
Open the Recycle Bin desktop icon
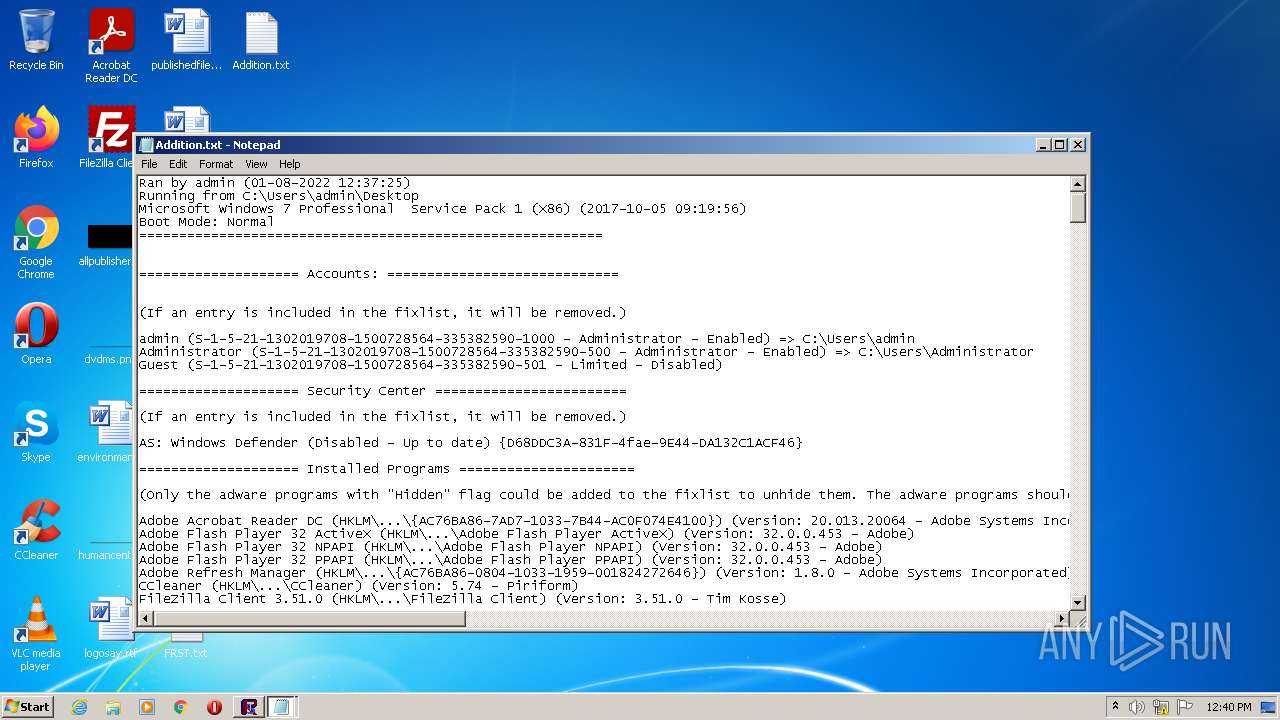tap(36, 40)
